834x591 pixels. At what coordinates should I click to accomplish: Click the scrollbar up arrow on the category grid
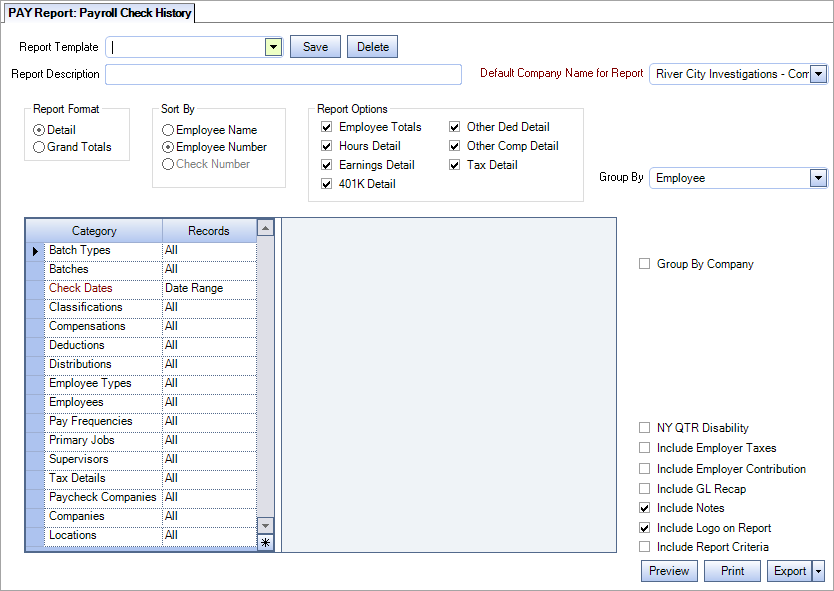(264, 230)
